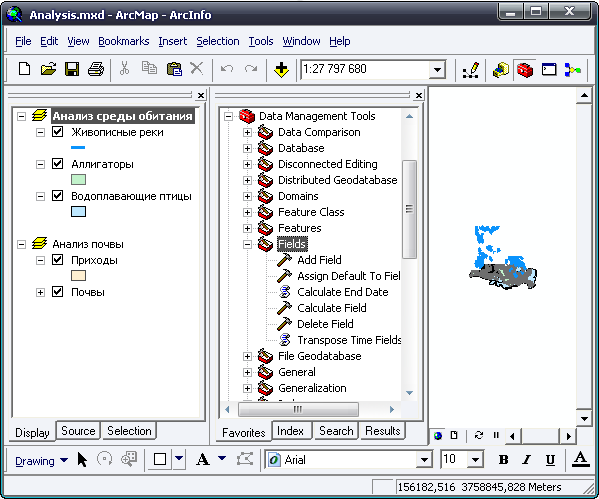The height and width of the screenshot is (499, 599).
Task: Open the Tools menu
Action: pos(261,41)
